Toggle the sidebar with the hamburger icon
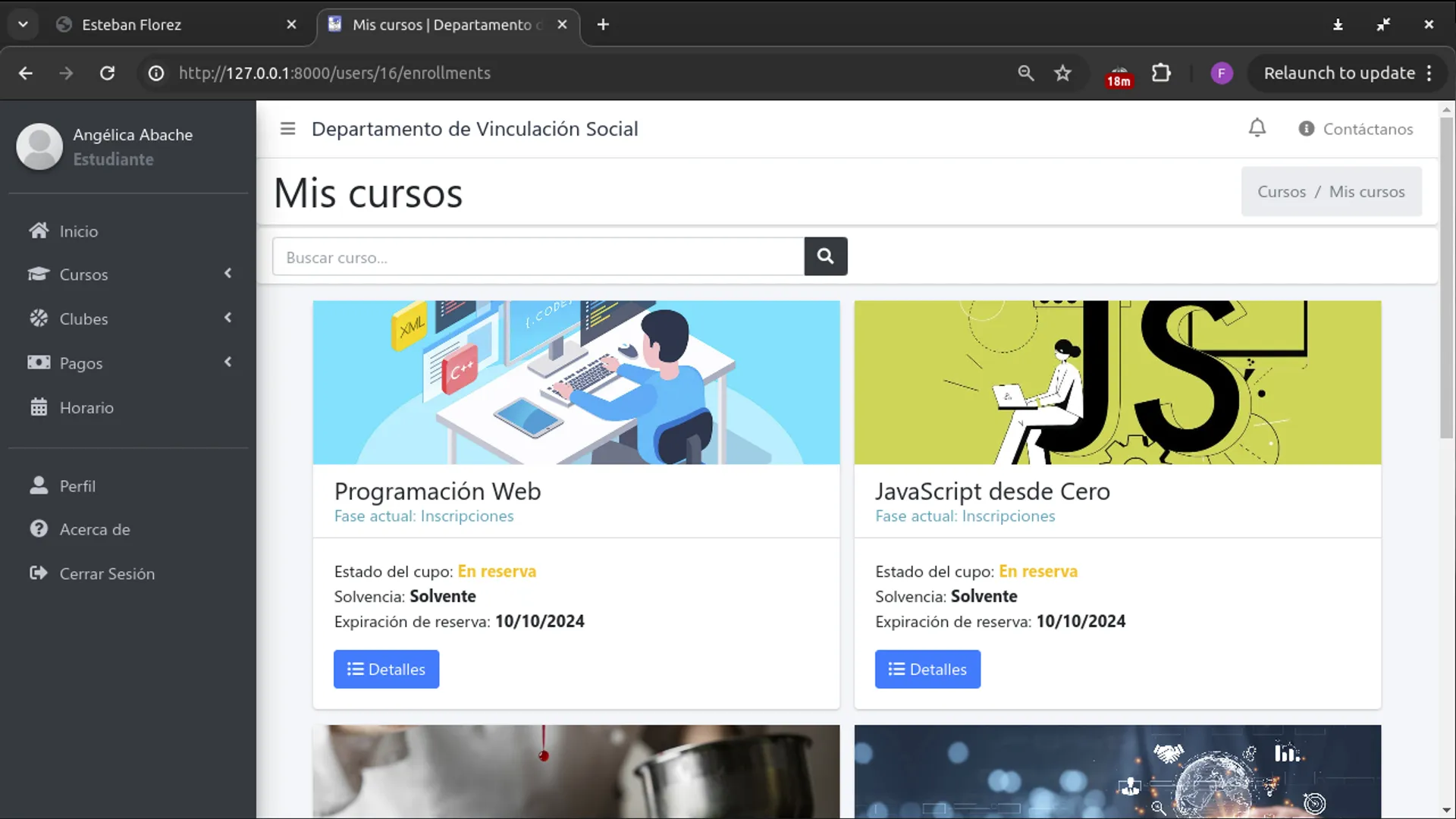The width and height of the screenshot is (1456, 819). 287,129
